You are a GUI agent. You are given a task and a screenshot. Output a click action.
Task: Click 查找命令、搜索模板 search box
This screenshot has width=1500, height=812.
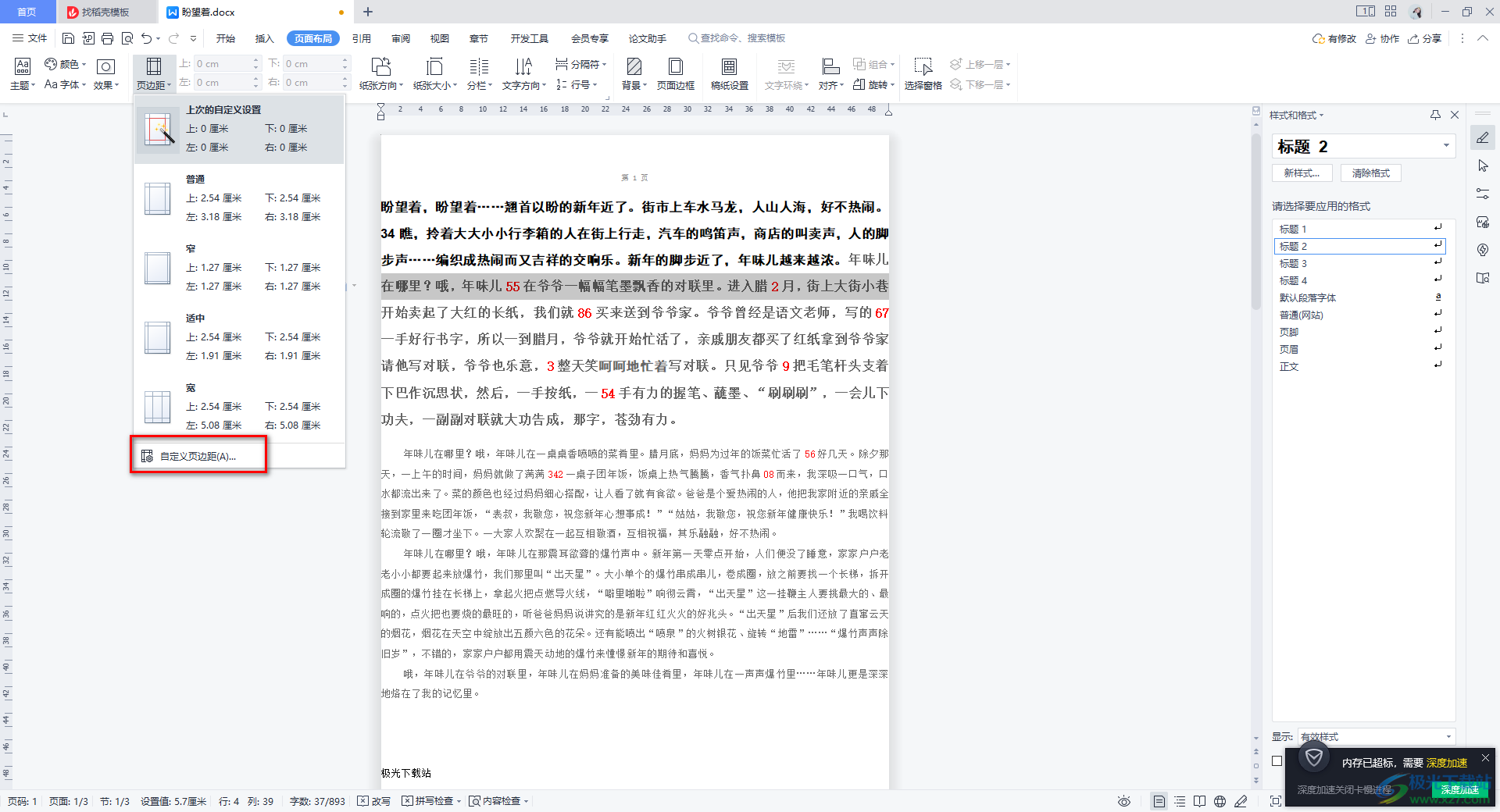(x=736, y=38)
